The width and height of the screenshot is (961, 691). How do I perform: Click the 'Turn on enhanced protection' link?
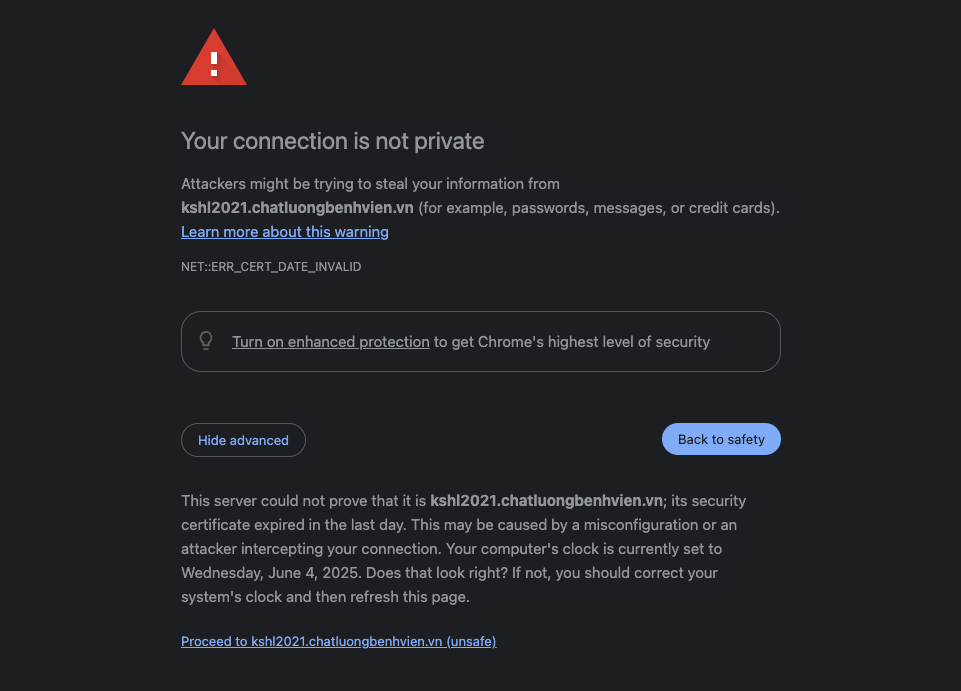point(331,342)
